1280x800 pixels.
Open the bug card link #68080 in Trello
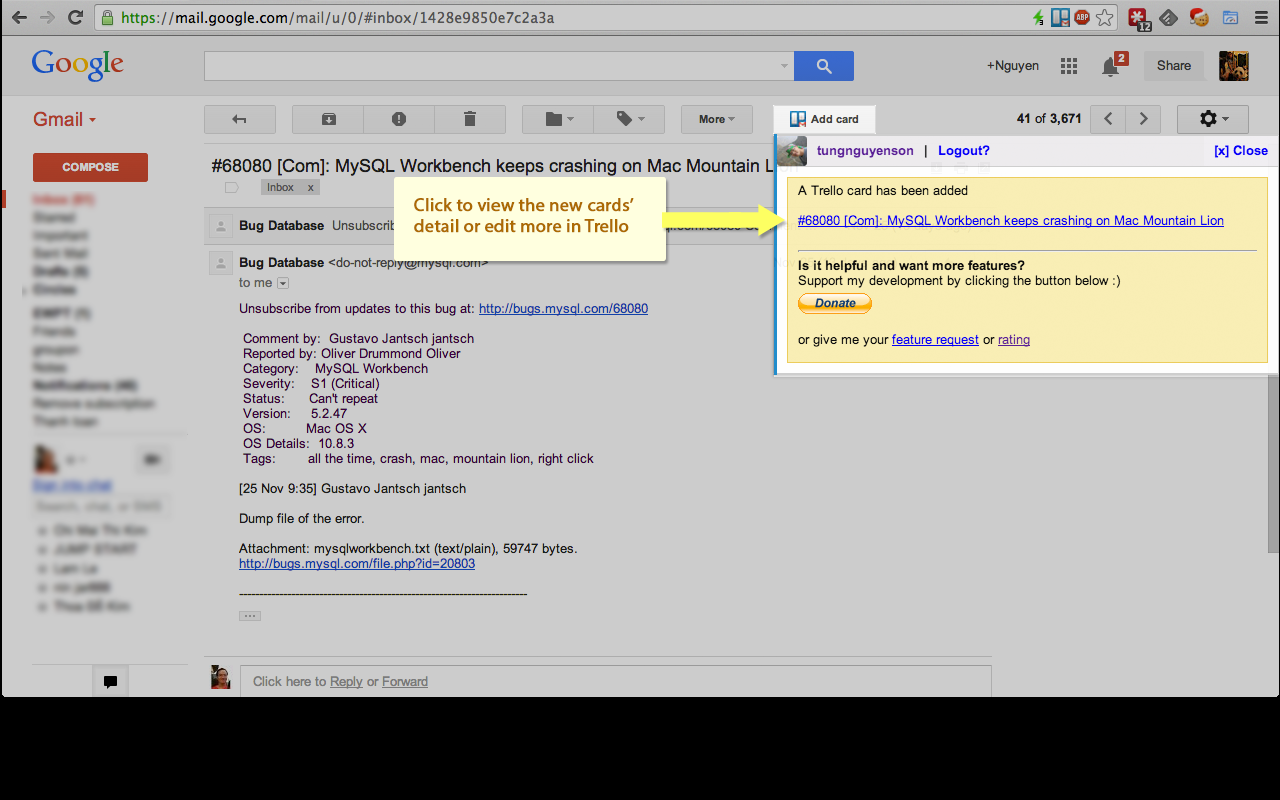coord(1008,220)
